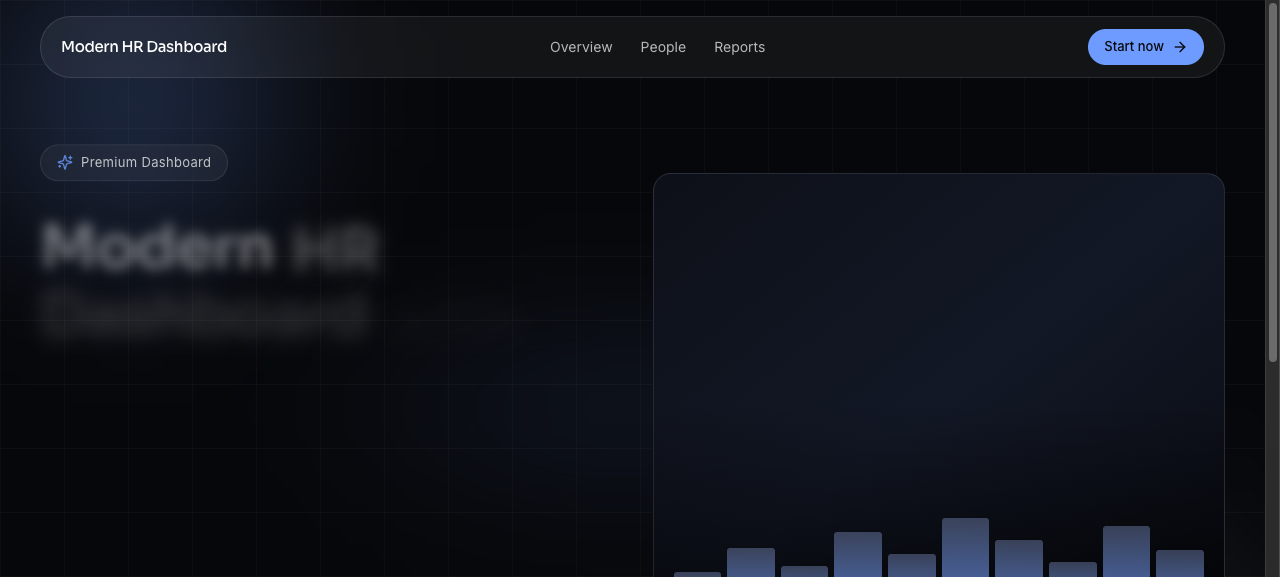Screen dimensions: 1280x577
Task: Open the Overview navigation link
Action: click(581, 47)
